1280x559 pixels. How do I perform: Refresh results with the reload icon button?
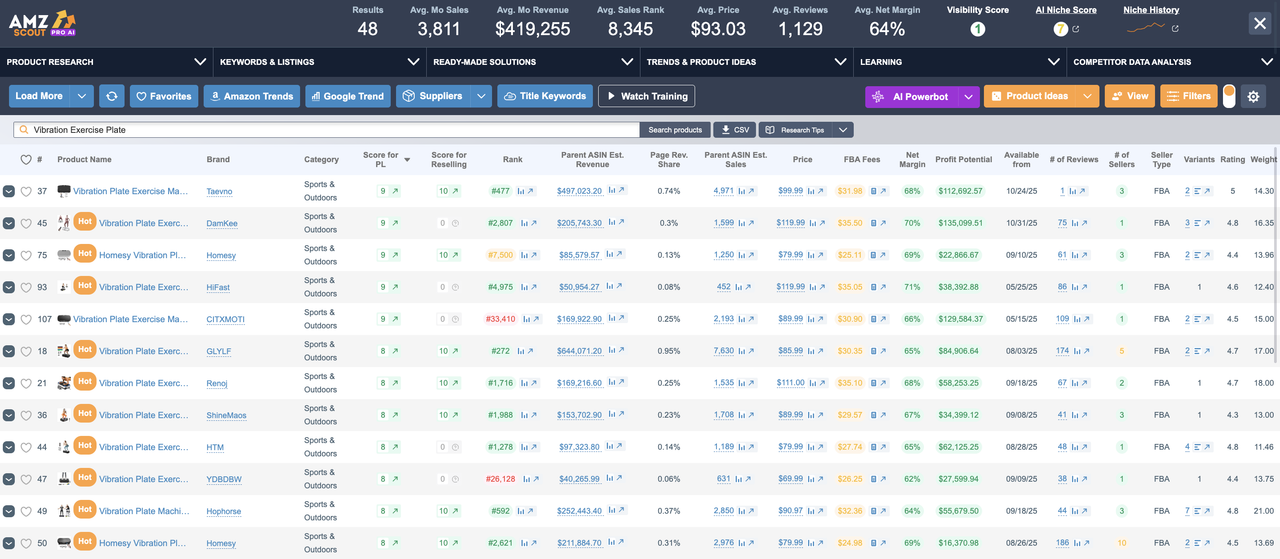112,96
